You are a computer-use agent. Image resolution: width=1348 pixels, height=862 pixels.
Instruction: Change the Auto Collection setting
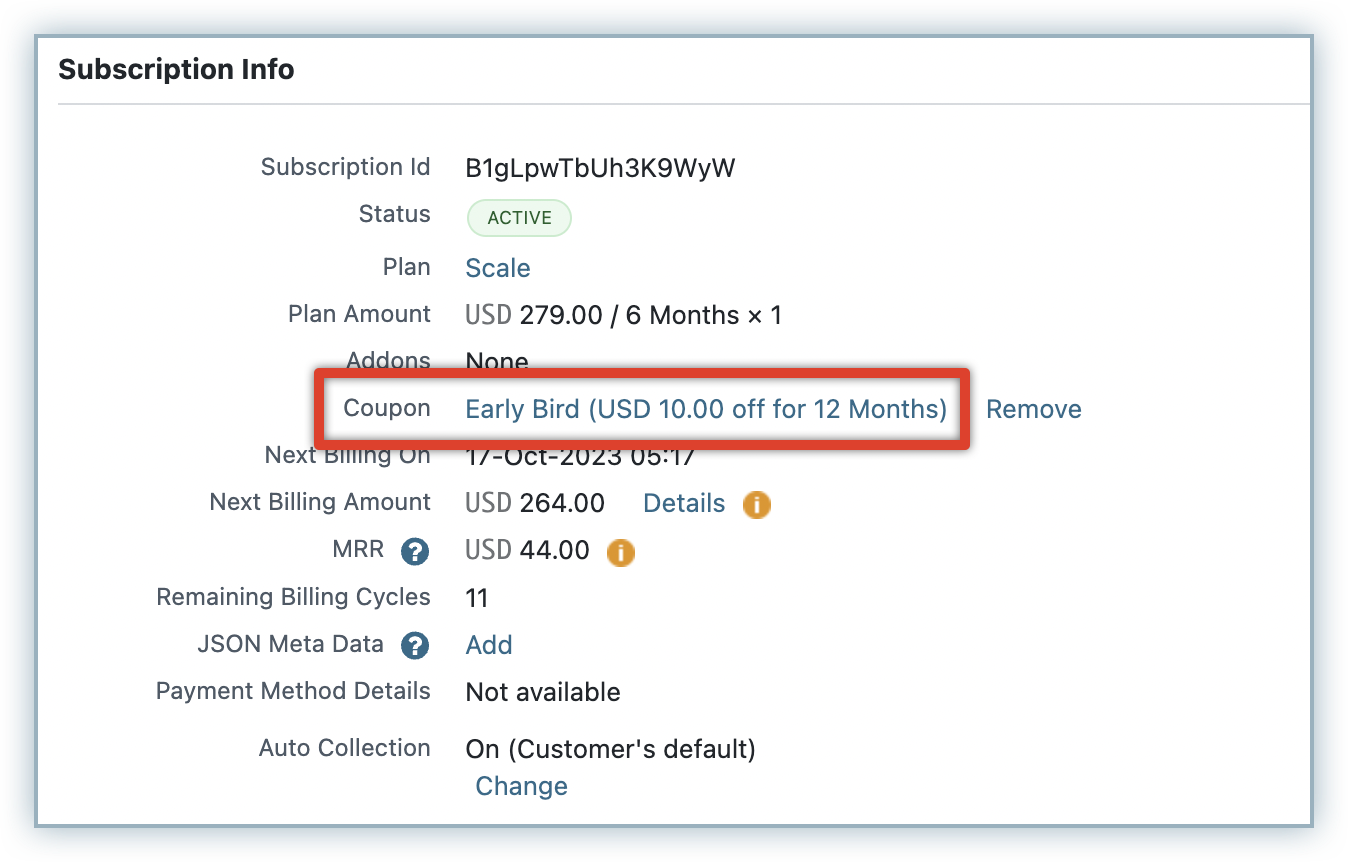(521, 786)
